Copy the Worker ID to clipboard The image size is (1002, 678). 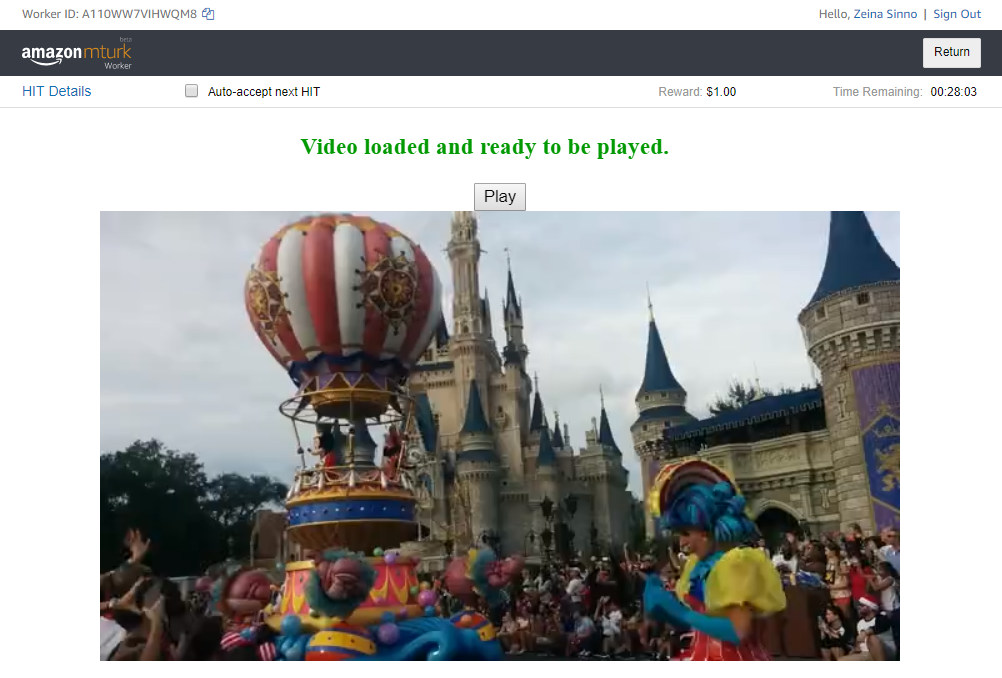(x=208, y=14)
